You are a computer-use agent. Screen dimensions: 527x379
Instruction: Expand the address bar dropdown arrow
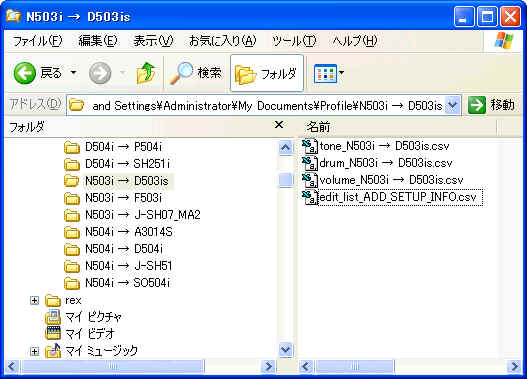452,106
